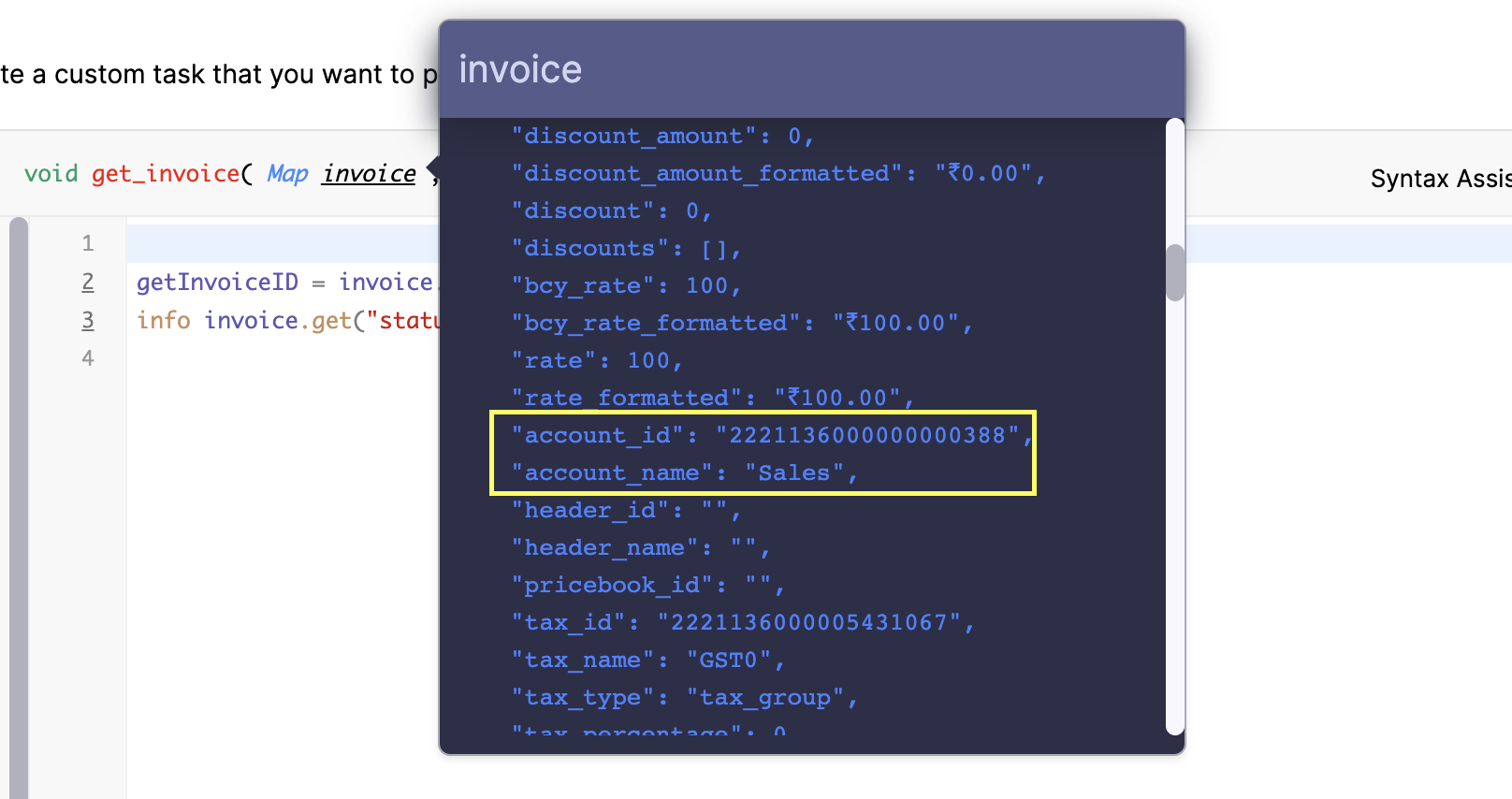Screen dimensions: 1512x799
Task: Select line number 2 in the editor
Action: 87,281
